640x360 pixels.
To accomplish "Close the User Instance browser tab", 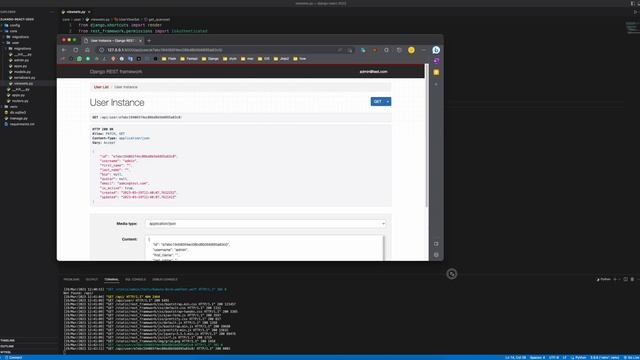I will (x=140, y=40).
